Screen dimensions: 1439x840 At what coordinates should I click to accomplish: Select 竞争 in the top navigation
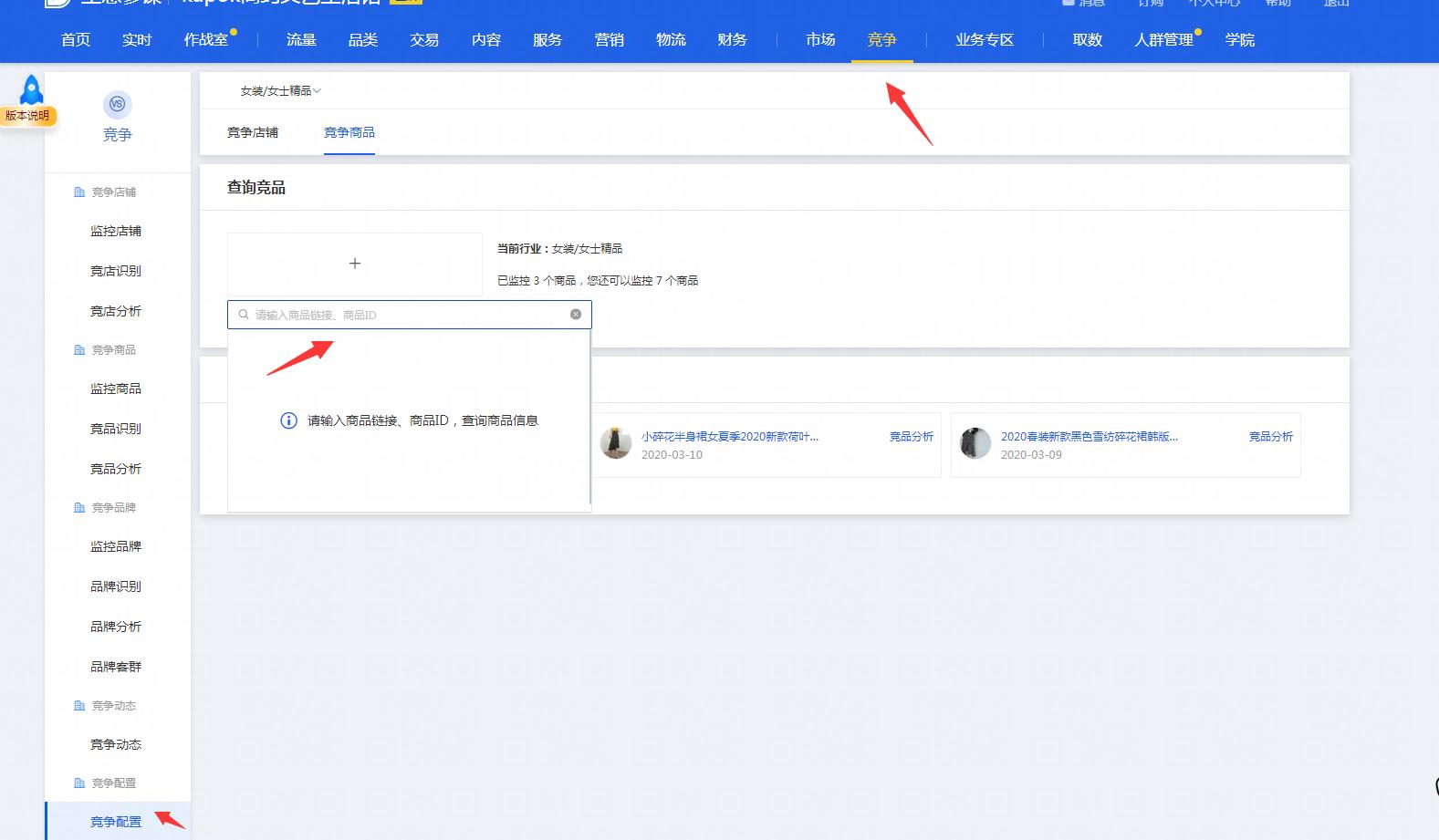click(881, 40)
